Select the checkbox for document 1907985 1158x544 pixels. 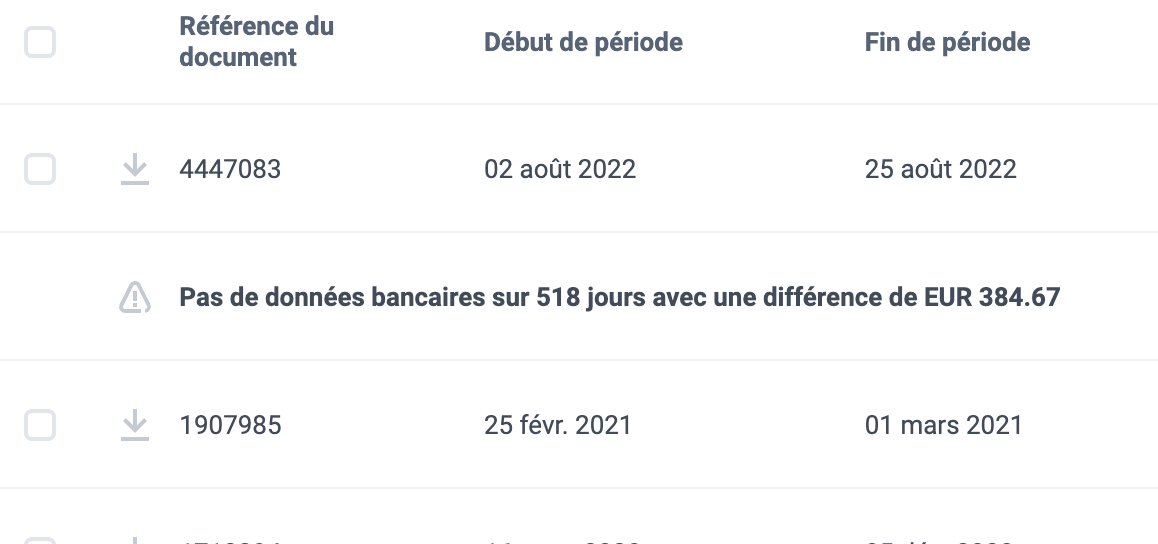pos(40,425)
